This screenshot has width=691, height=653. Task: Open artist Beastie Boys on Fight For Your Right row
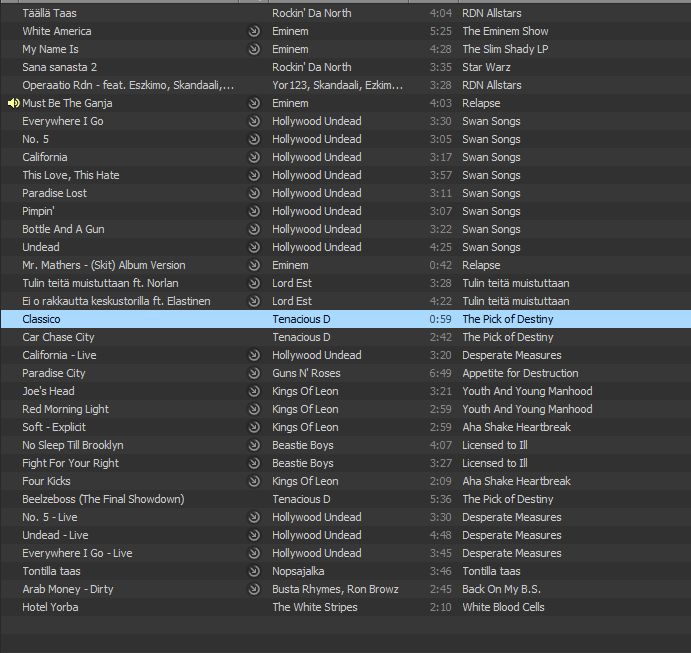303,464
